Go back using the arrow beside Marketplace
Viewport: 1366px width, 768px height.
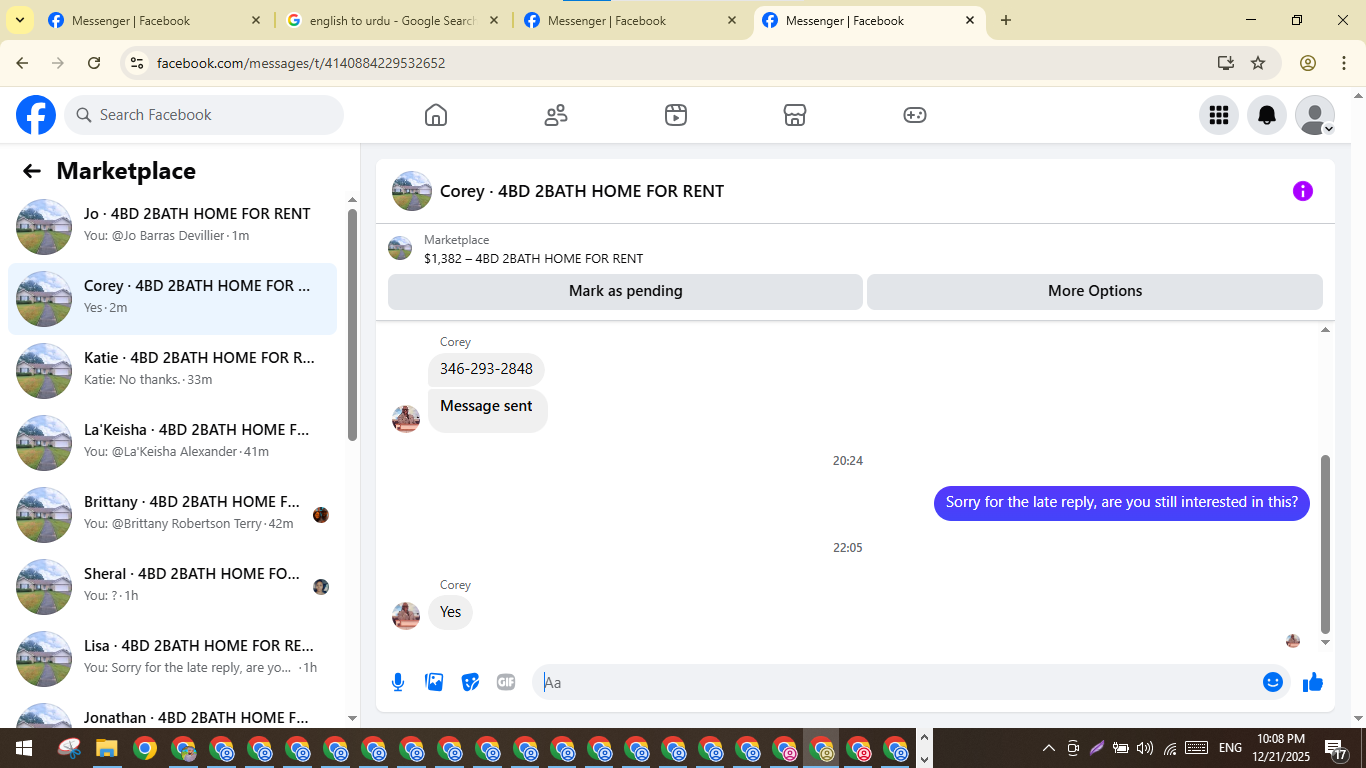(32, 171)
